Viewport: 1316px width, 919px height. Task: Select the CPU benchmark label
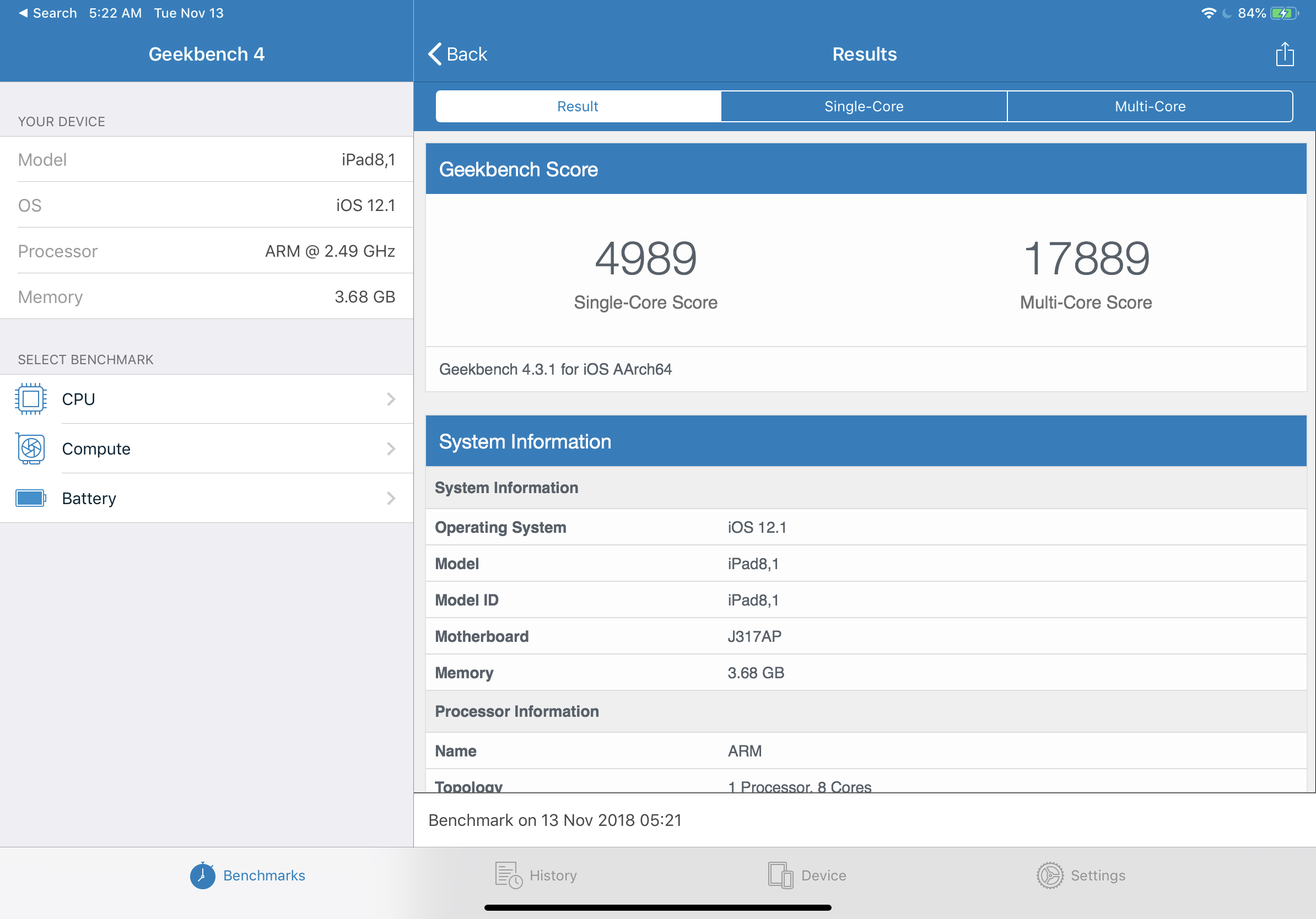(78, 399)
